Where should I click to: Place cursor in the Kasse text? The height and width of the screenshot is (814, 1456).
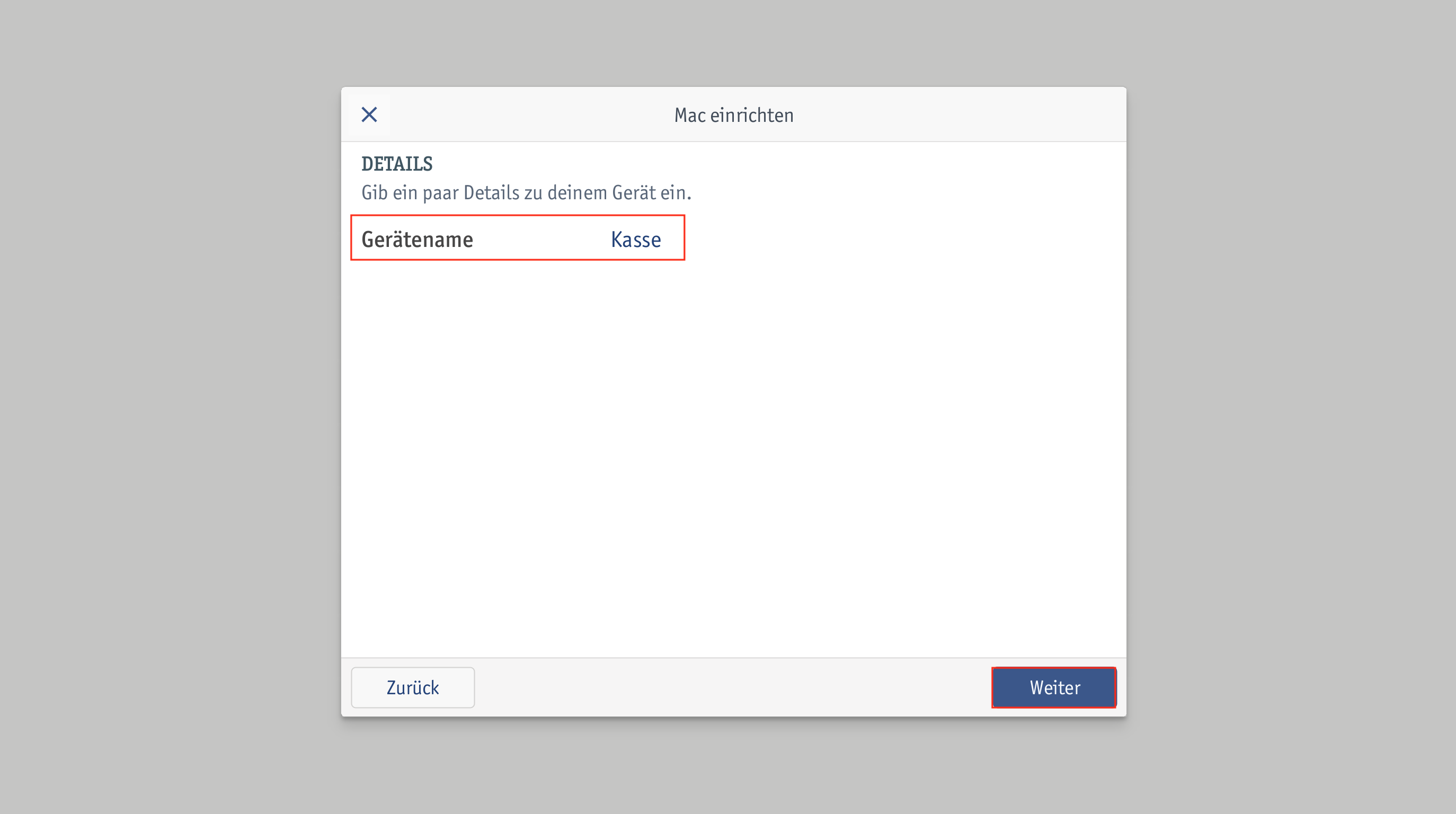[635, 239]
